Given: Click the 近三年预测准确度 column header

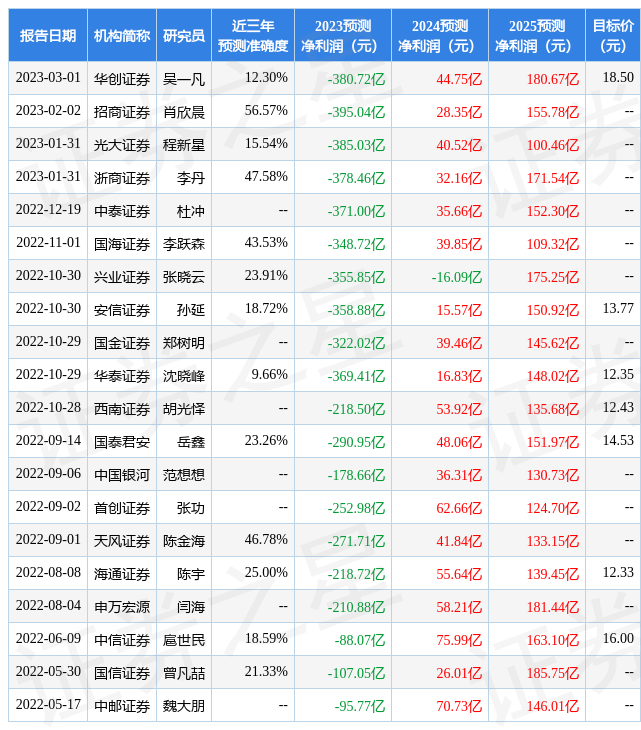Looking at the screenshot, I should 253,36.
